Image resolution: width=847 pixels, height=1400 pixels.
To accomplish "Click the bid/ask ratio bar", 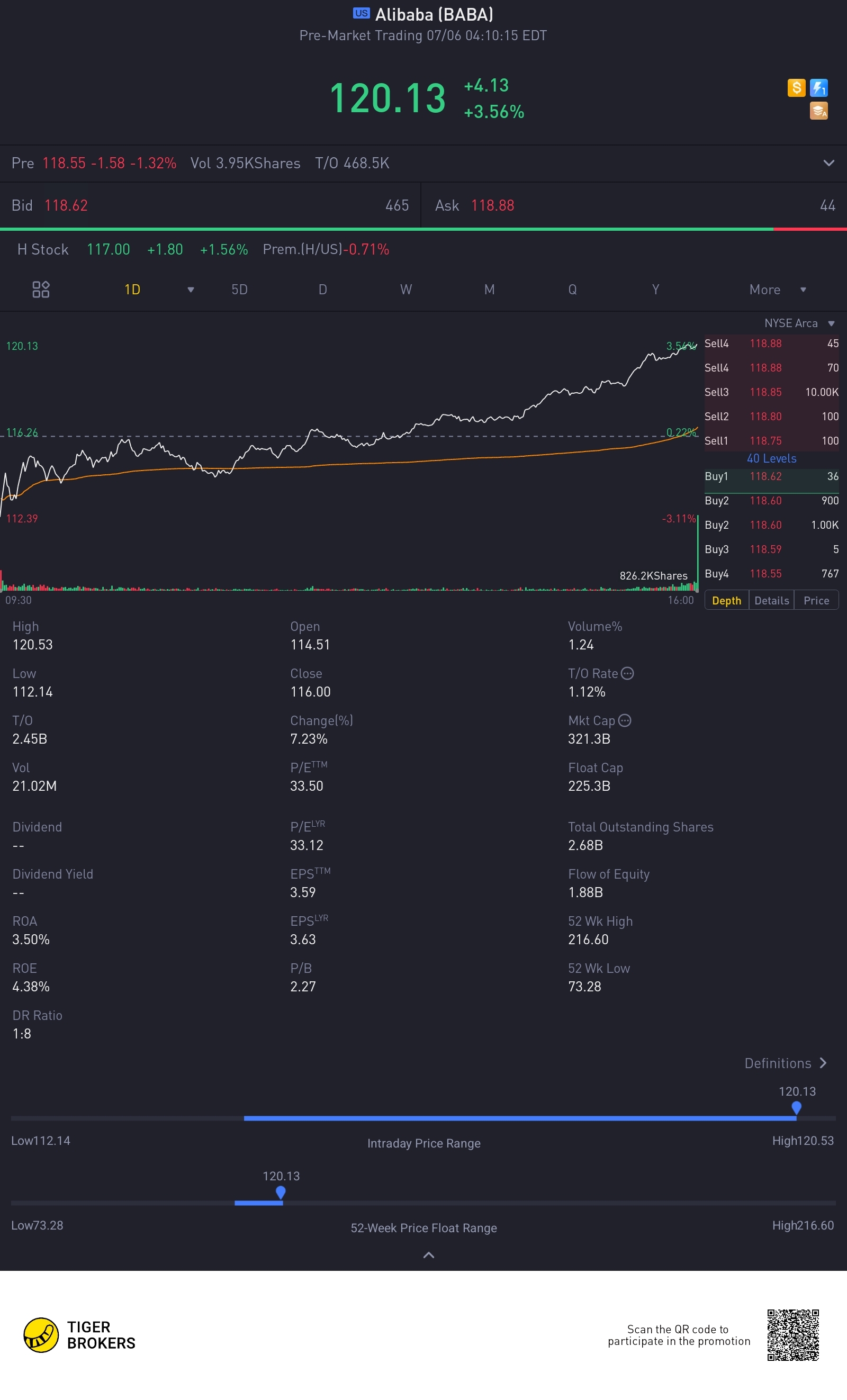I will coord(423,229).
